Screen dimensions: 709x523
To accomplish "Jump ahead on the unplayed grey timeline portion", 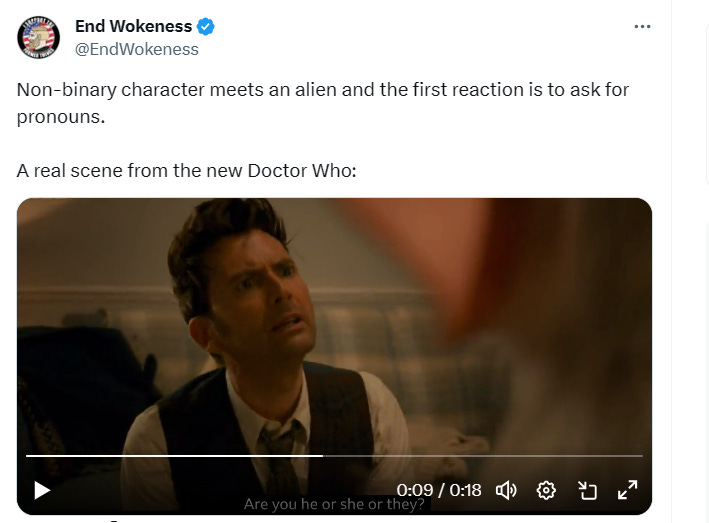I will tap(482, 456).
